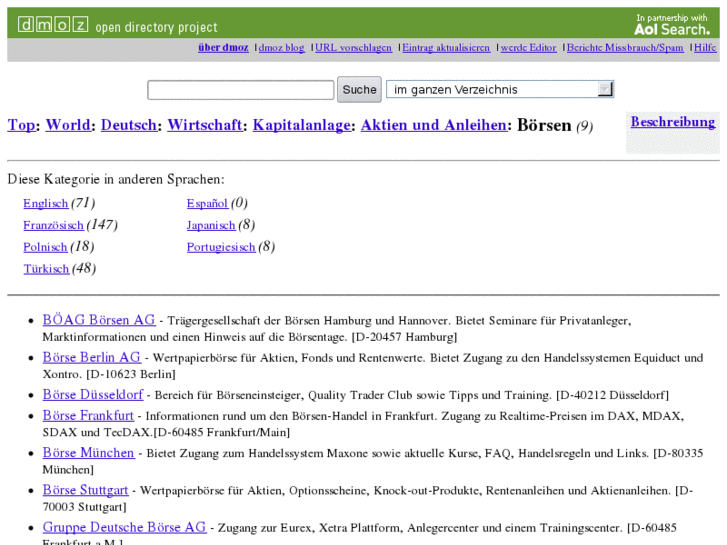
Task: Click the Suche button
Action: [359, 90]
